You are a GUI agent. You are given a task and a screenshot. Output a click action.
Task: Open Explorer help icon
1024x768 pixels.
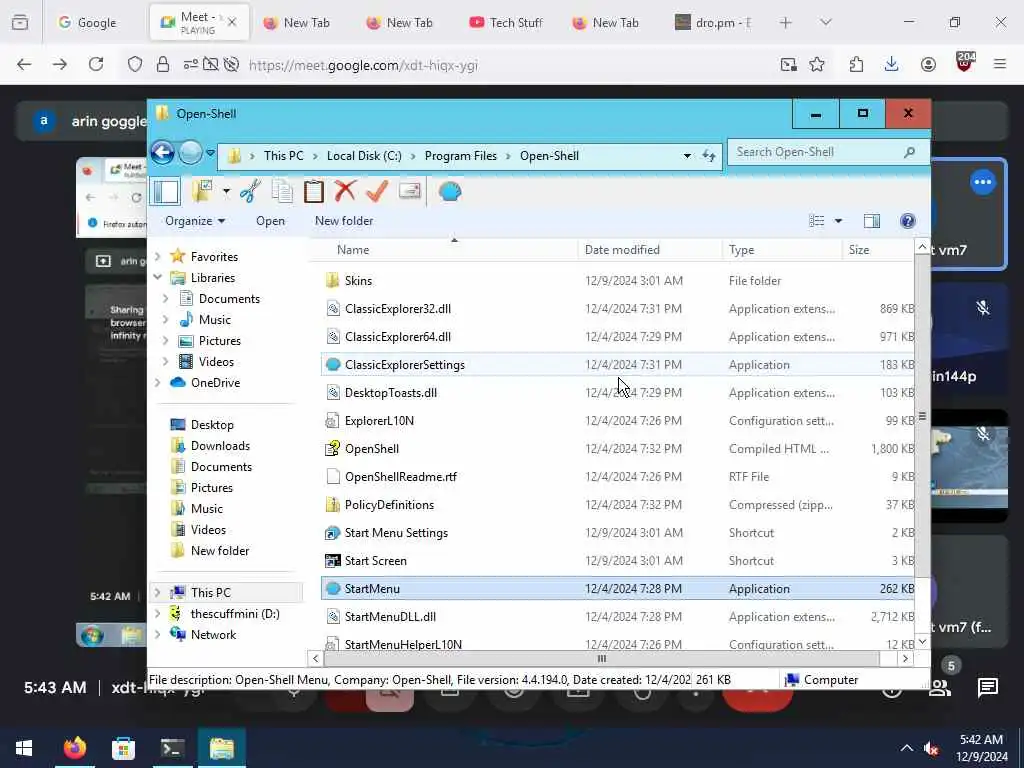point(908,221)
